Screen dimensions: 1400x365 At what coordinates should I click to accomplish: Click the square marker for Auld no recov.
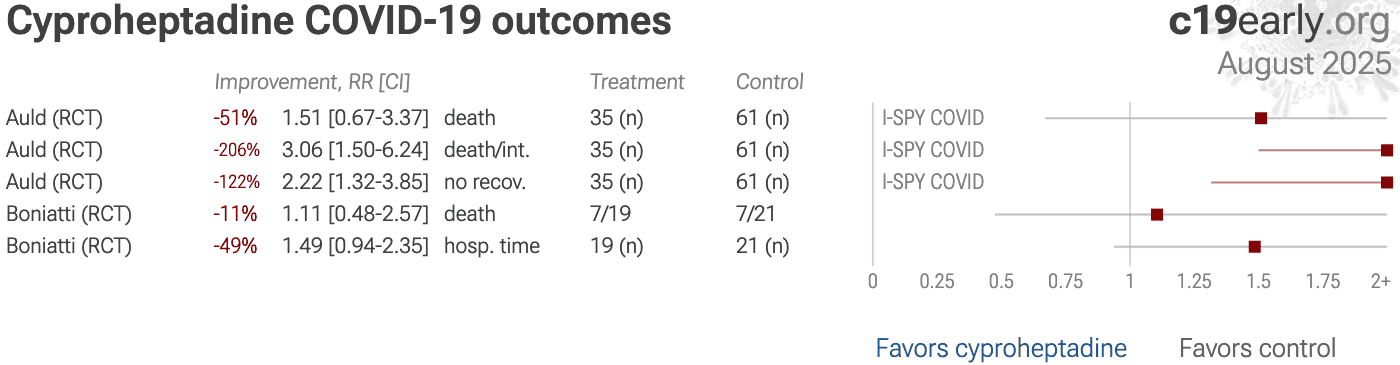click(1387, 182)
